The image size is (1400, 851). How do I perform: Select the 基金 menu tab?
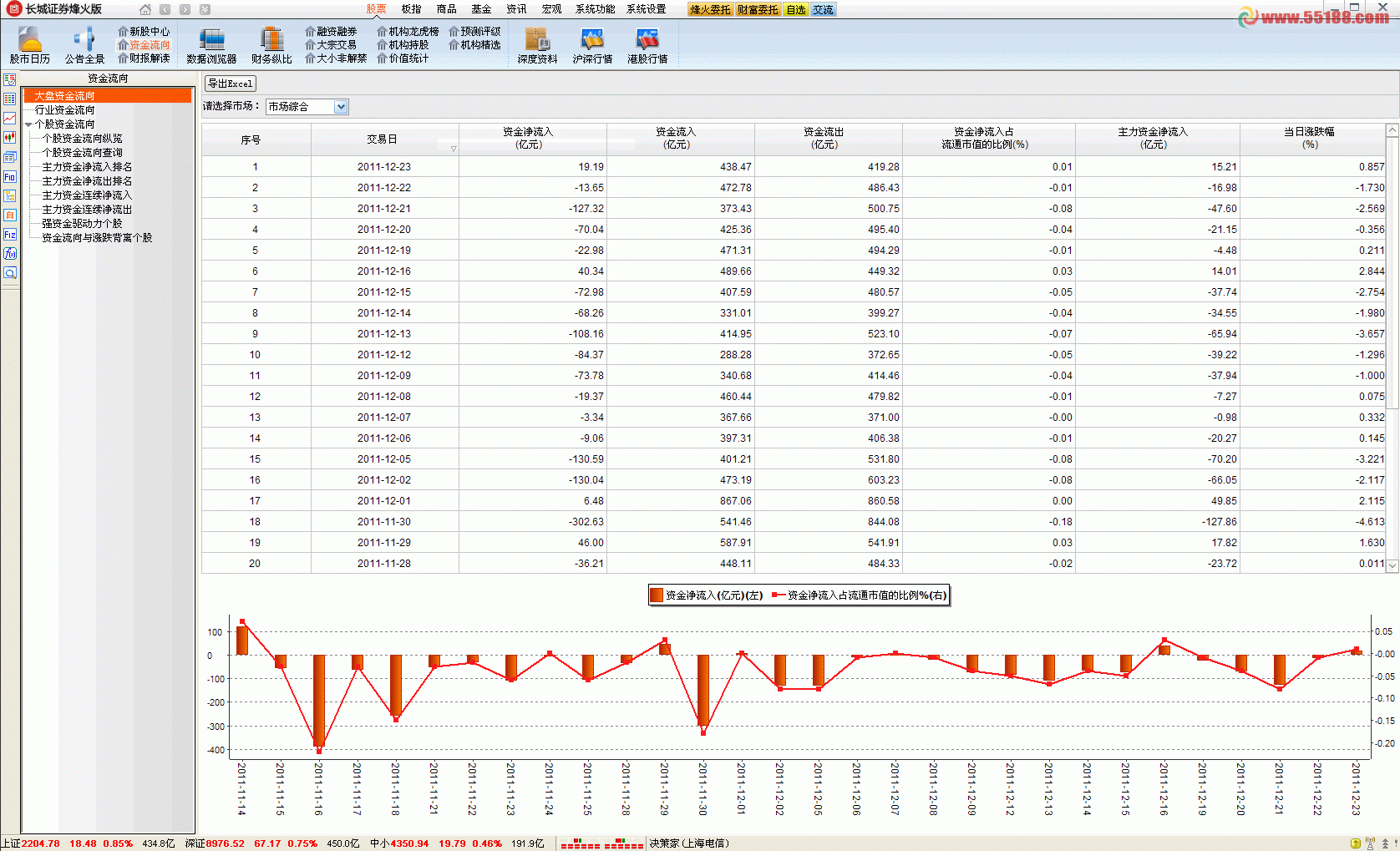click(481, 9)
